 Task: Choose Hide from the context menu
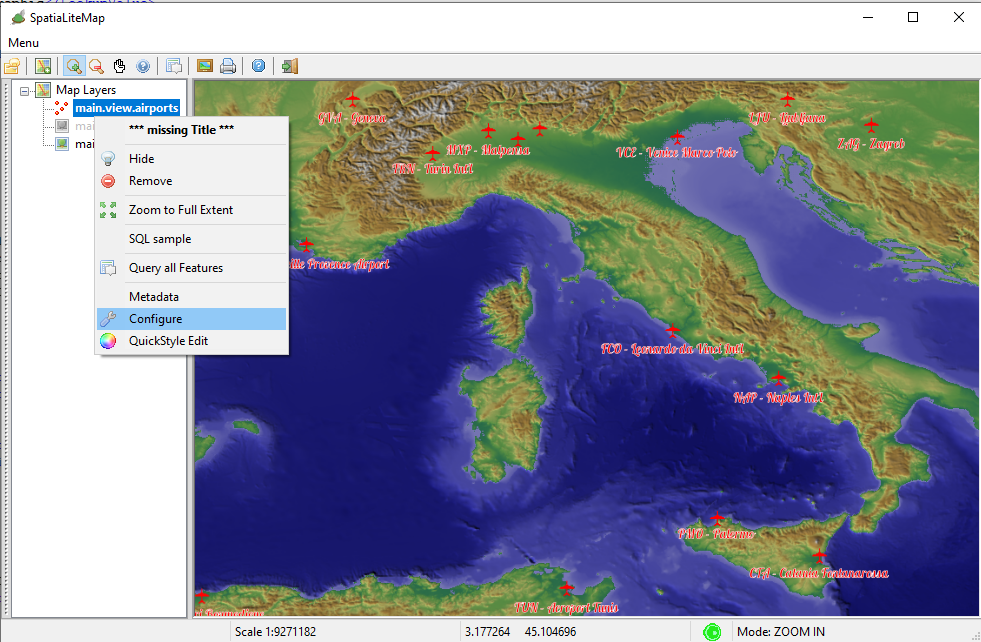click(x=191, y=159)
